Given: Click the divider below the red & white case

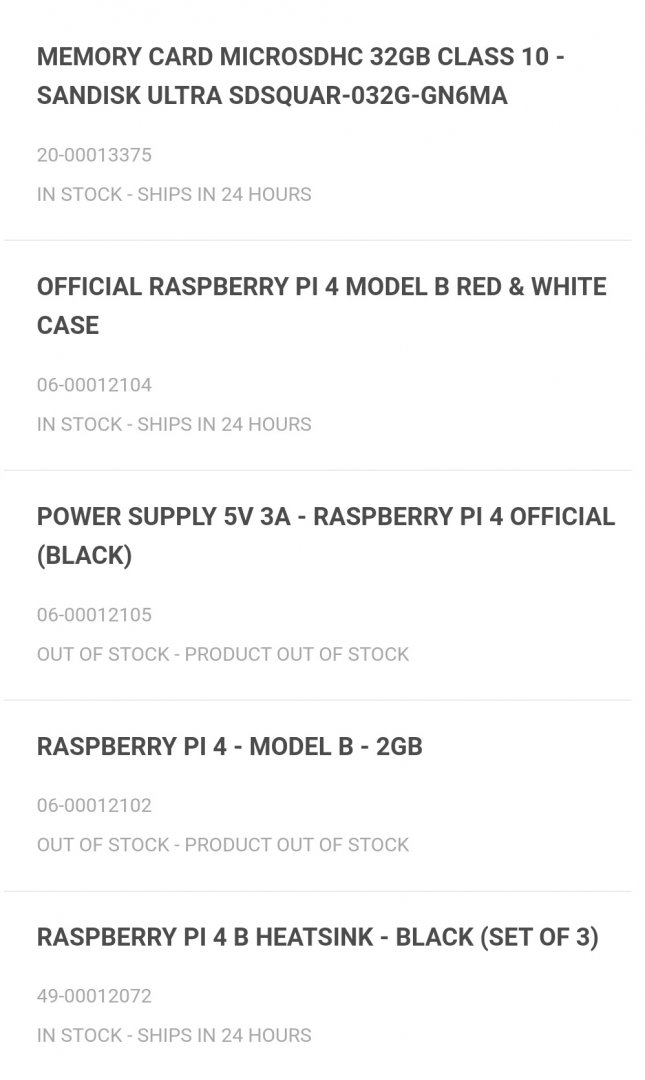Looking at the screenshot, I should 318,470.
